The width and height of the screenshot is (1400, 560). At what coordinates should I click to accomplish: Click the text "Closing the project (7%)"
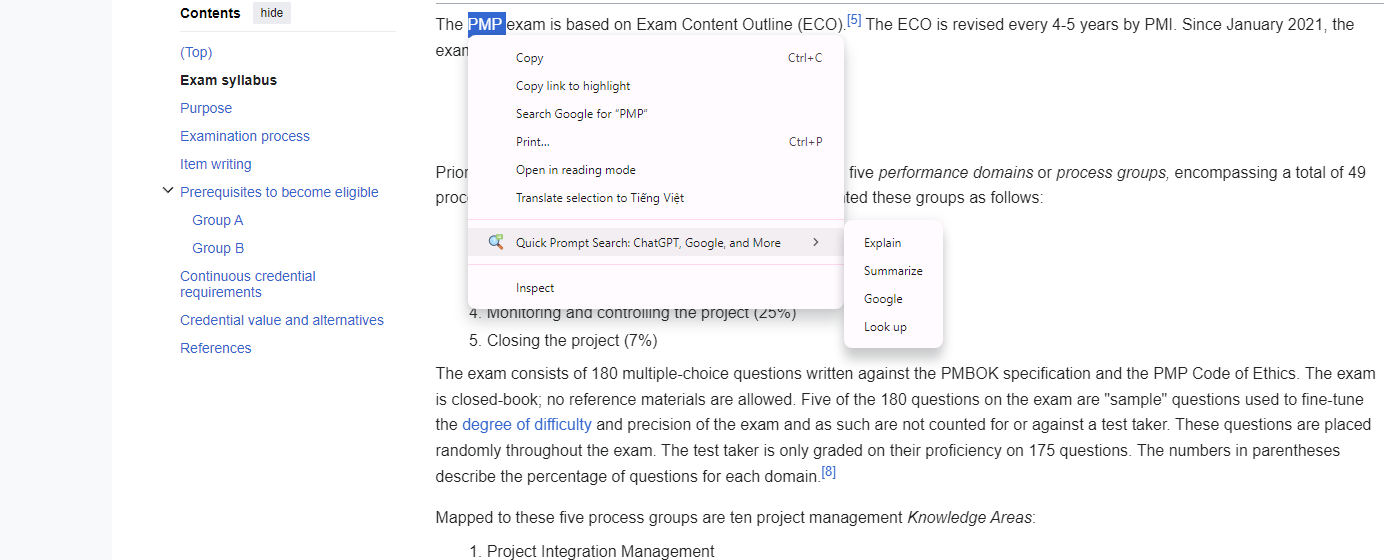point(572,340)
